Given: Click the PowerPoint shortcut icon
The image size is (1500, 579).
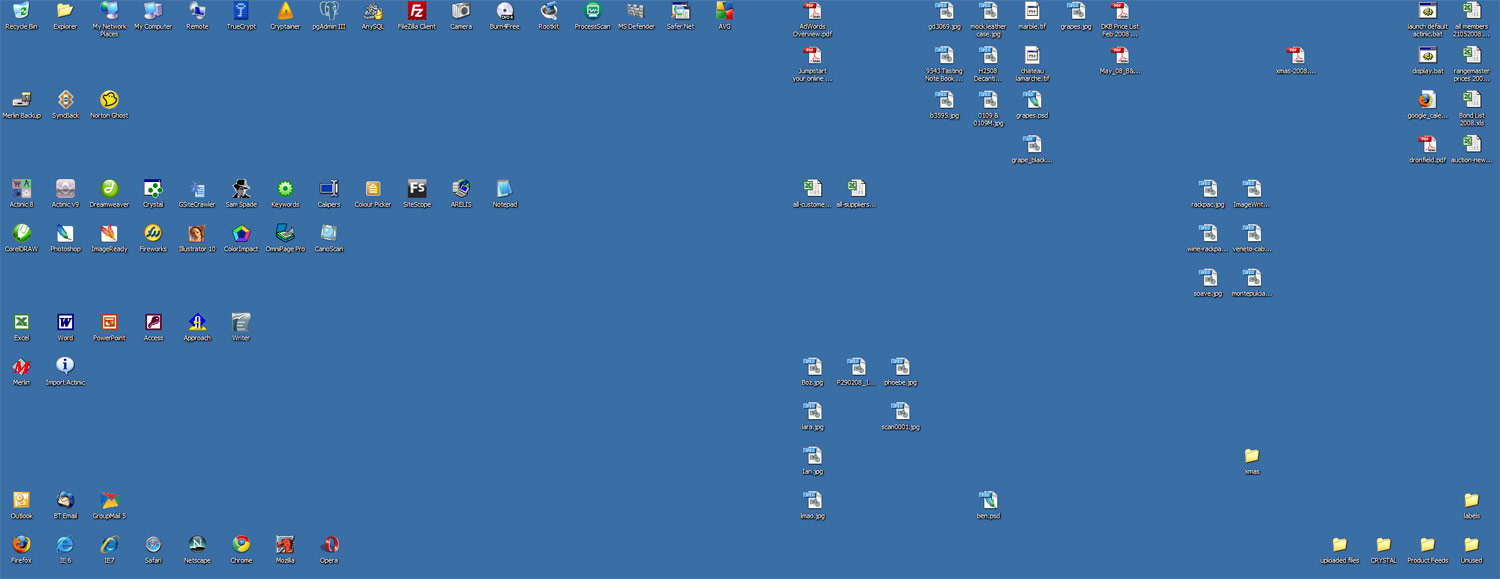Looking at the screenshot, I should tap(110, 323).
